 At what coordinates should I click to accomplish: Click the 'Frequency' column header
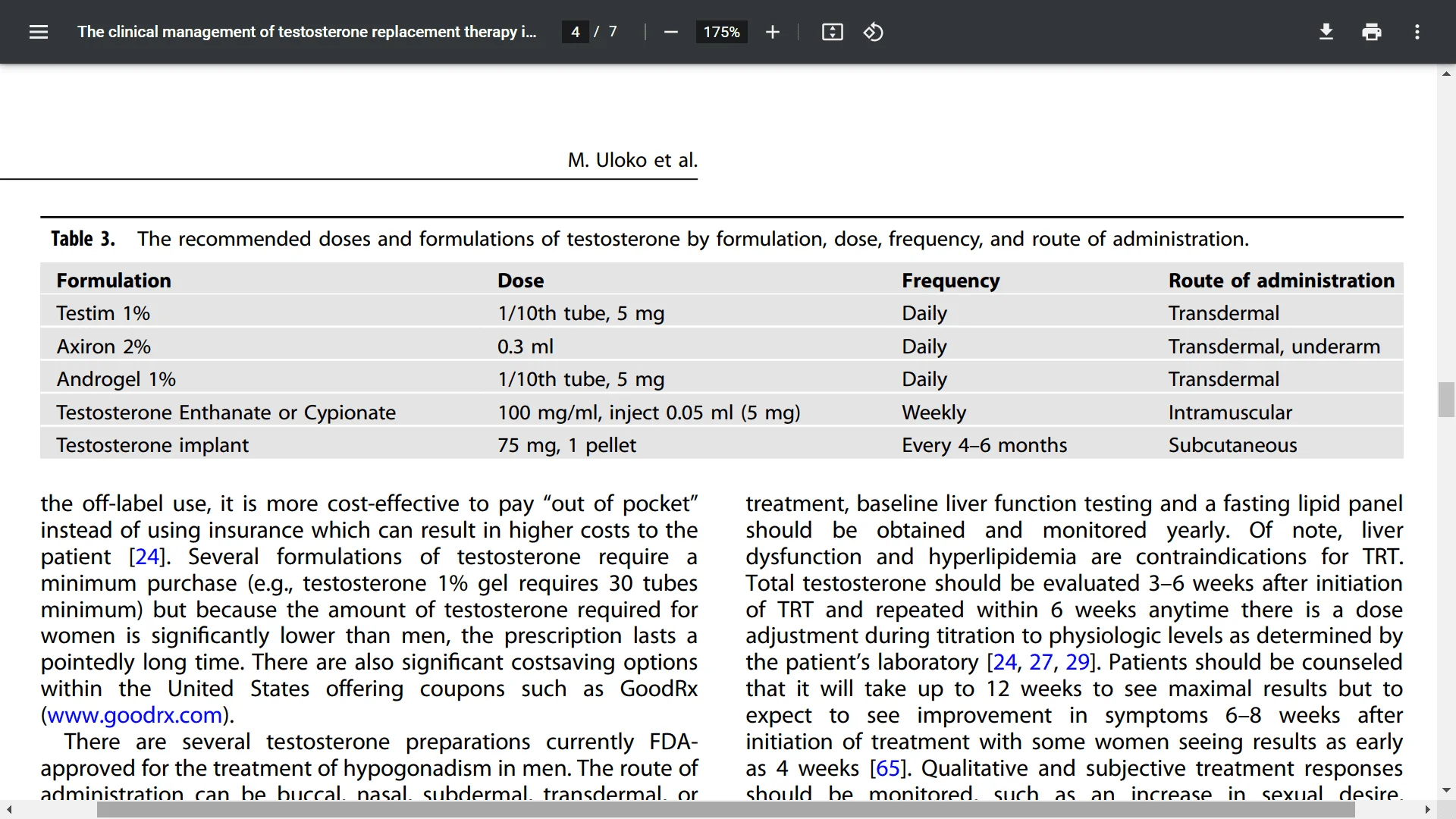(951, 281)
